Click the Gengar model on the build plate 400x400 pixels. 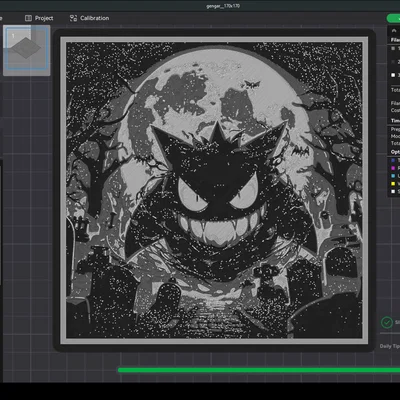214,191
